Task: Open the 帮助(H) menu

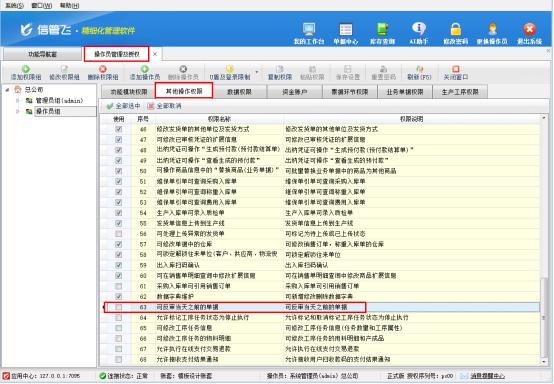Action: point(69,5)
